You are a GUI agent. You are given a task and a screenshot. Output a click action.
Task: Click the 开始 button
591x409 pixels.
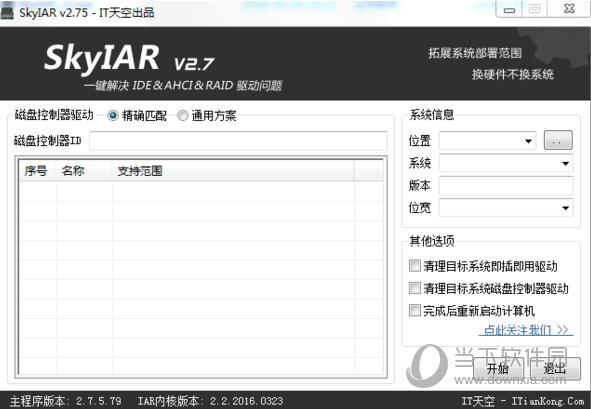point(498,368)
